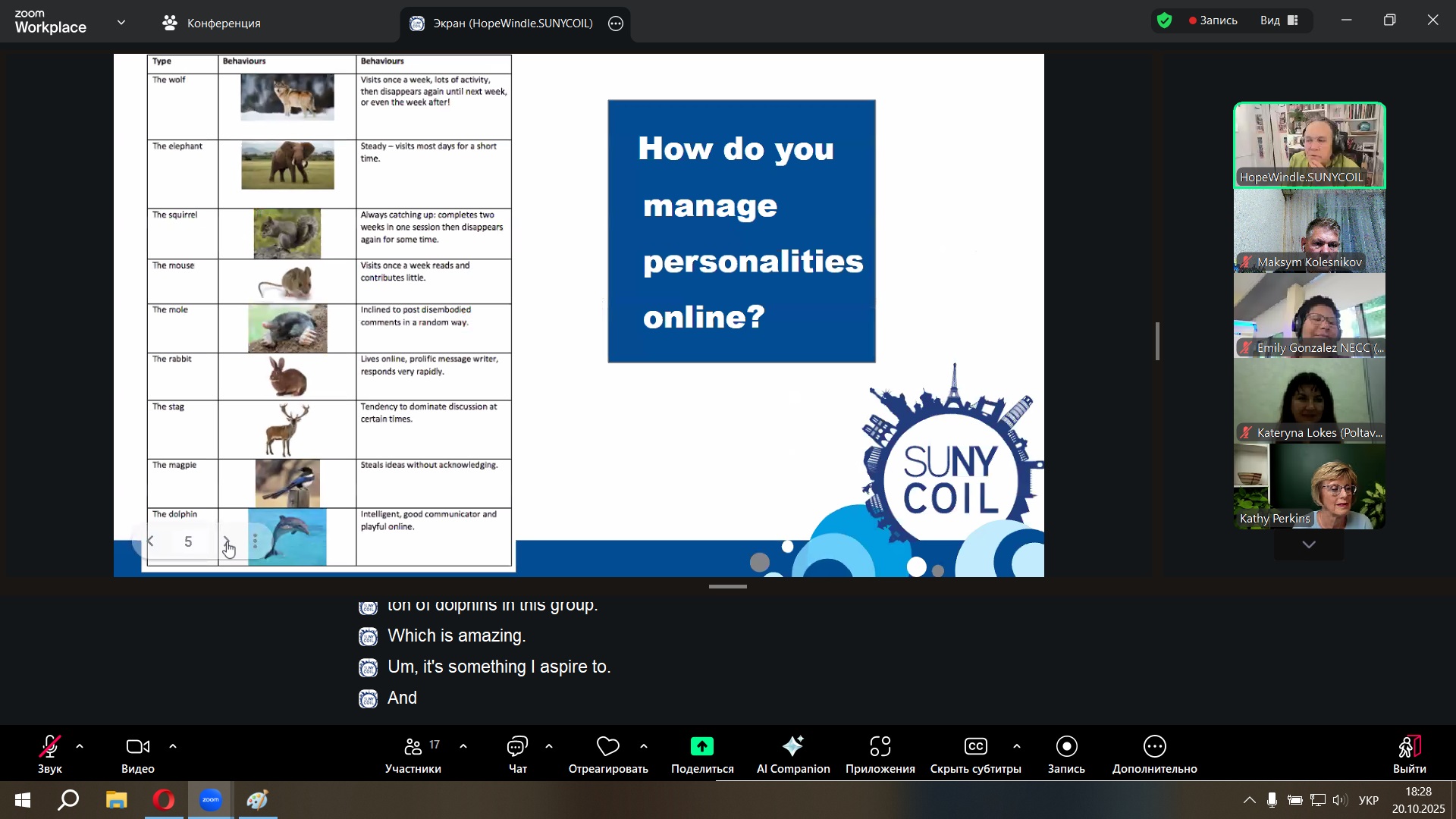Launch AI Companion sparkle icon
The height and width of the screenshot is (819, 1456).
click(792, 748)
